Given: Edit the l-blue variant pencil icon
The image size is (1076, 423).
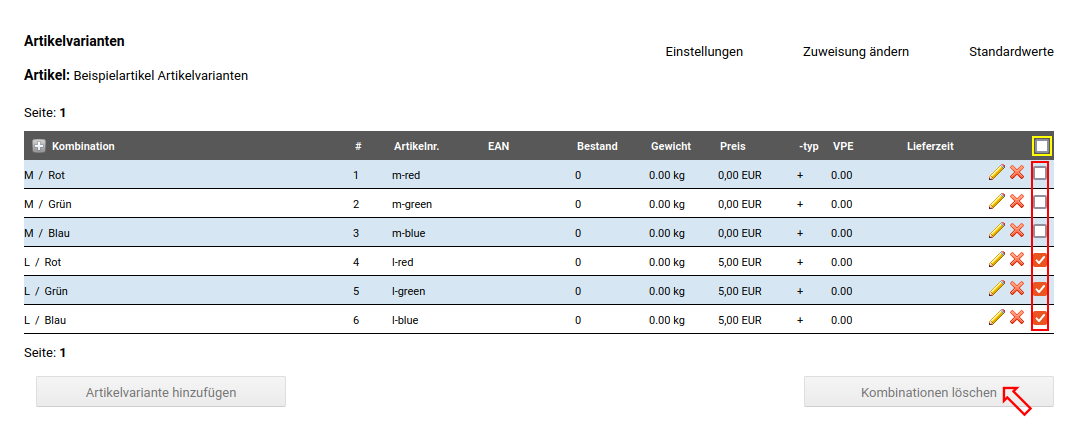Looking at the screenshot, I should pos(996,318).
